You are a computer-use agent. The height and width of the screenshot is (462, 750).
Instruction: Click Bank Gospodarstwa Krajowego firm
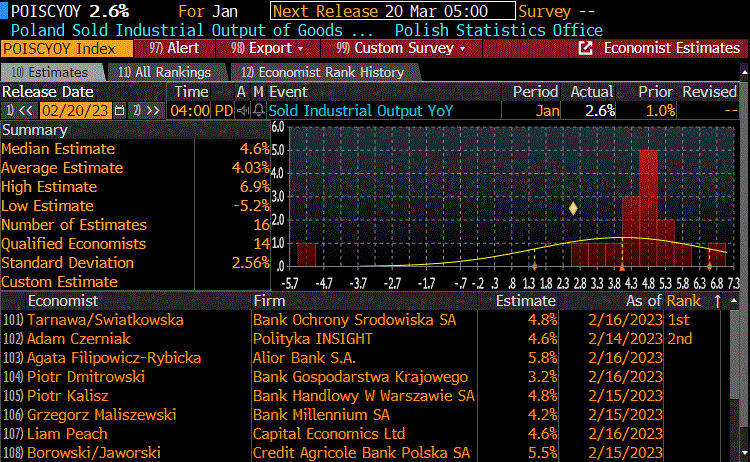click(x=360, y=376)
